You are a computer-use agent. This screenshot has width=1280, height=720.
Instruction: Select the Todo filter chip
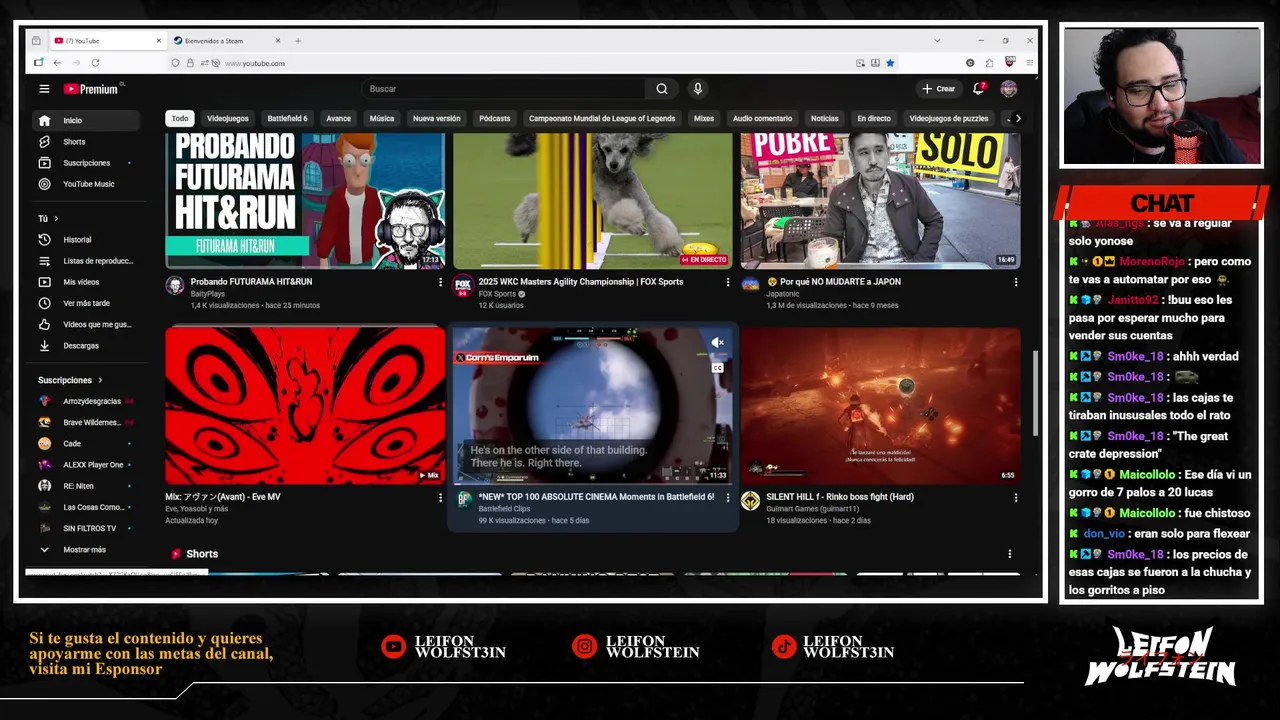click(179, 118)
